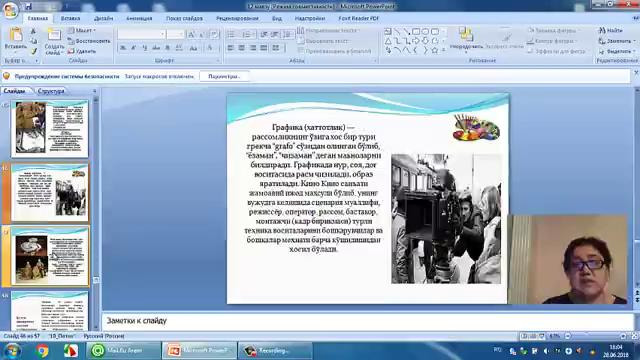Open the round Office button menu
The height and width of the screenshot is (360, 640).
point(10,10)
